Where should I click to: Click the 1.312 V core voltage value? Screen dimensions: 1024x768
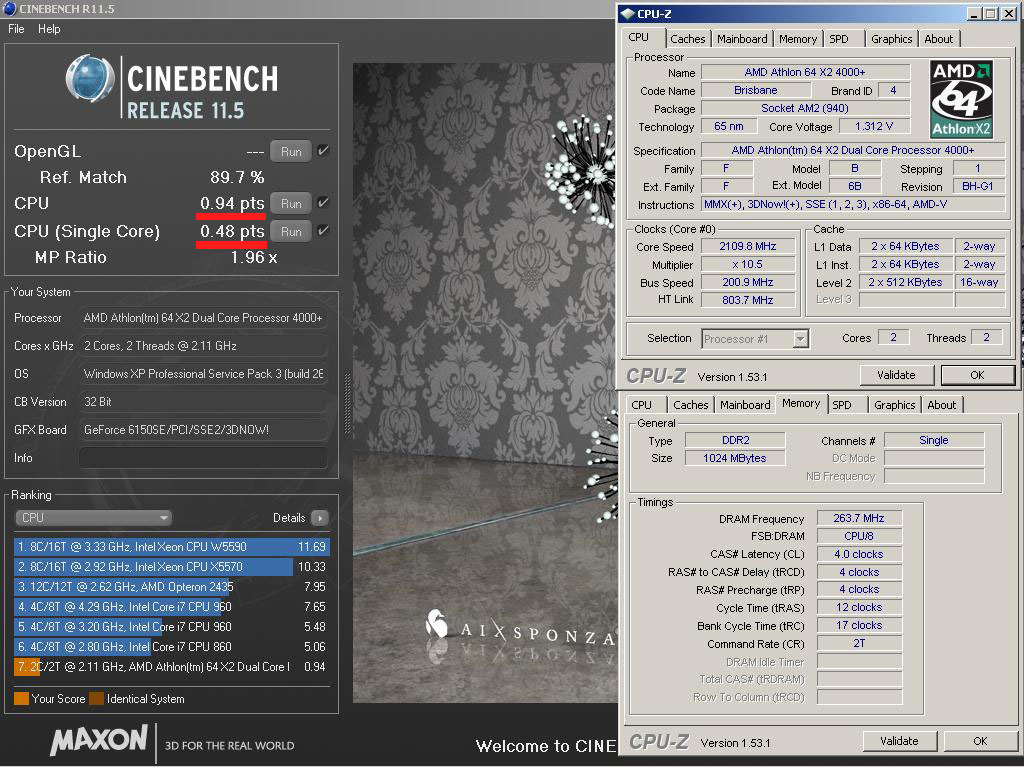click(x=874, y=126)
